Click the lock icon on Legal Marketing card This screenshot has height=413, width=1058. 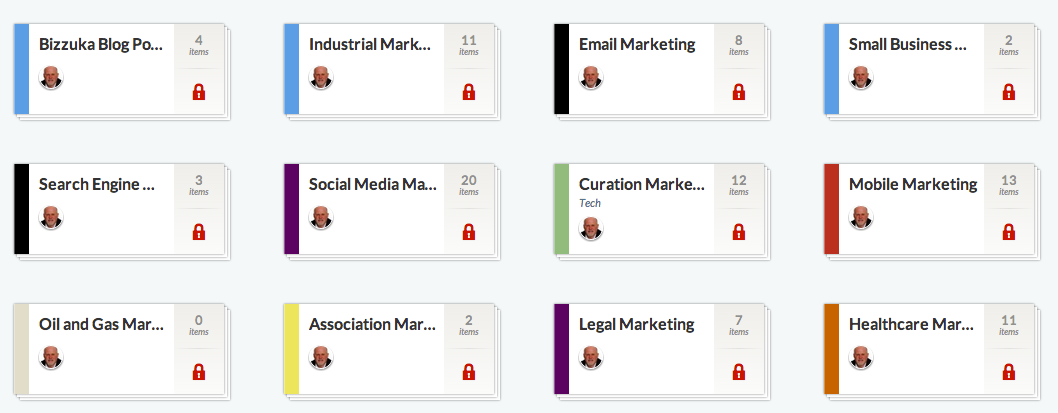(x=738, y=371)
